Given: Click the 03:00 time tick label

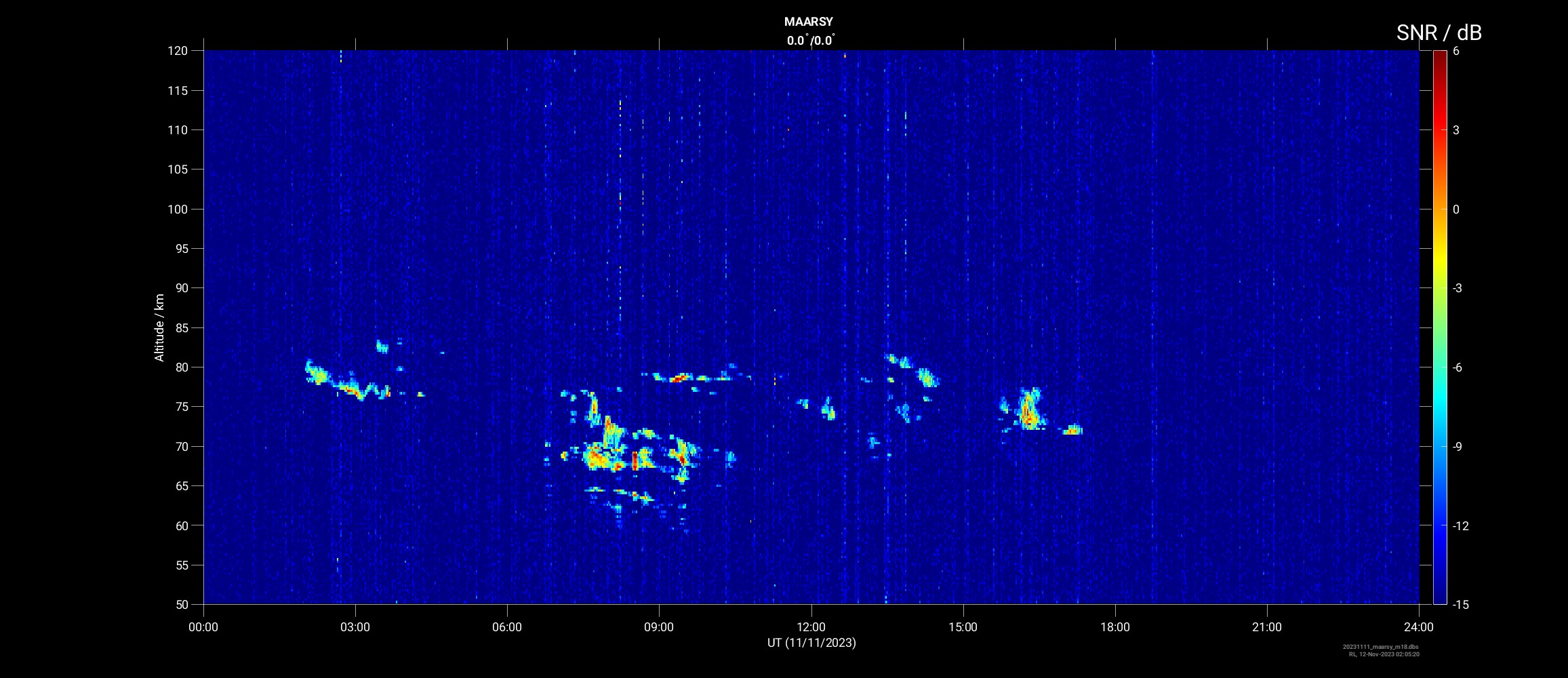Looking at the screenshot, I should tap(355, 627).
